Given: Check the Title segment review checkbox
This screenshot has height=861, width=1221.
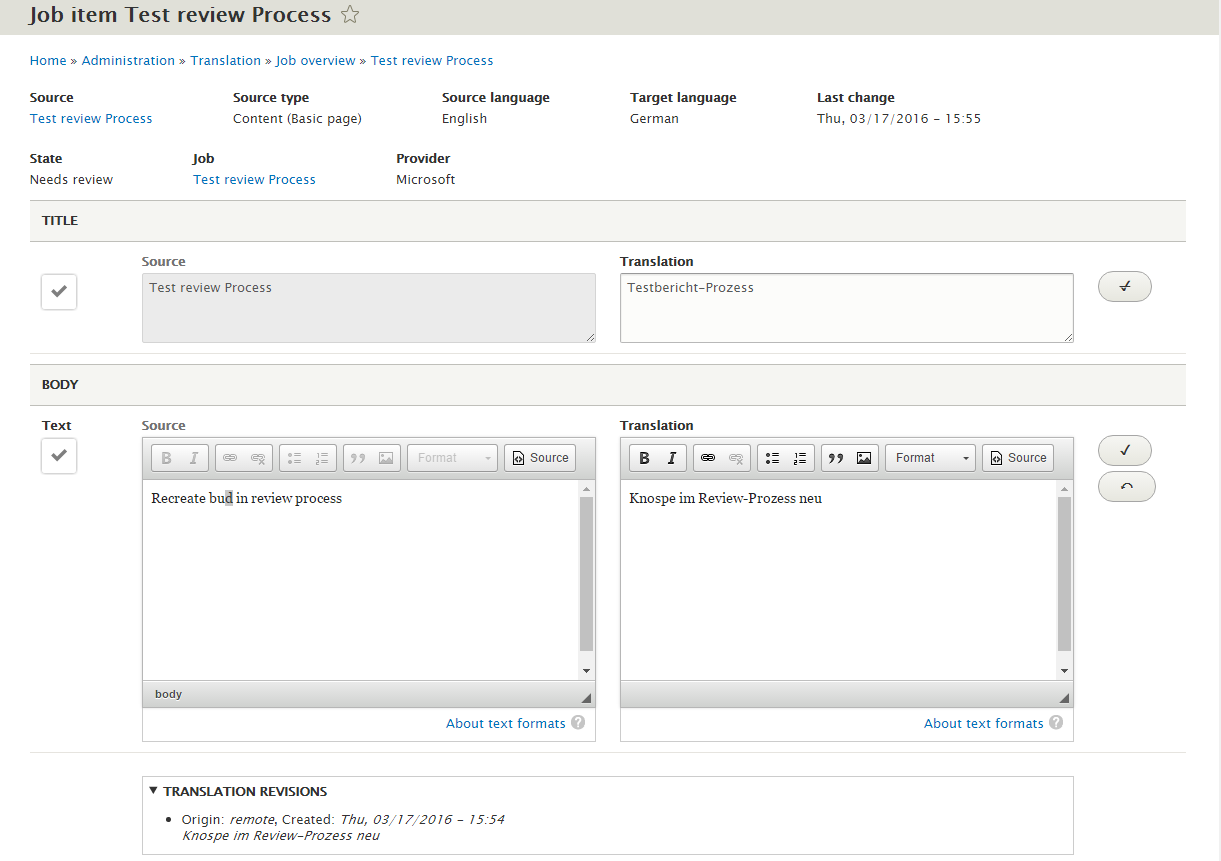Looking at the screenshot, I should tap(58, 291).
